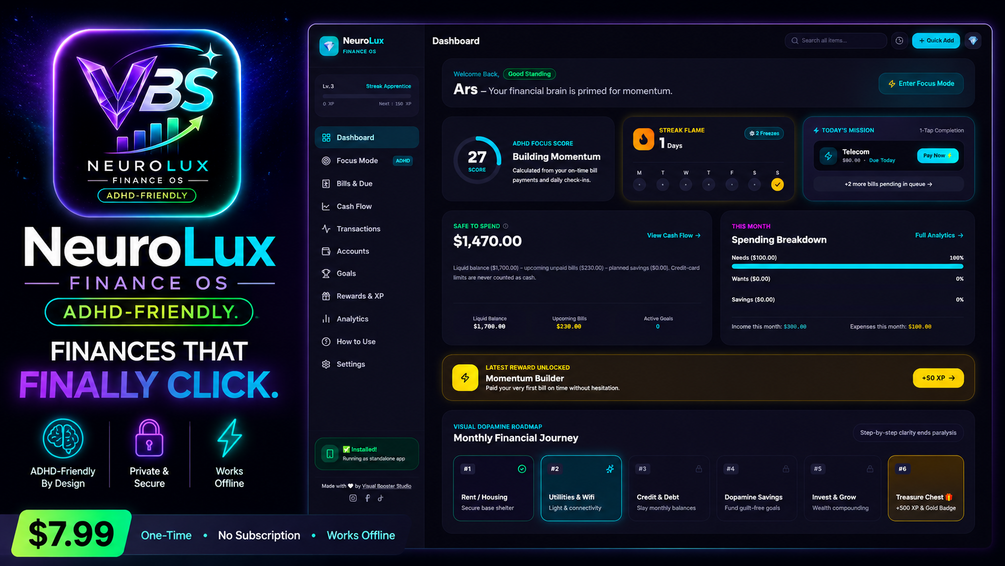Open the Visual Booster Studio link
The height and width of the screenshot is (566, 1005).
point(386,486)
